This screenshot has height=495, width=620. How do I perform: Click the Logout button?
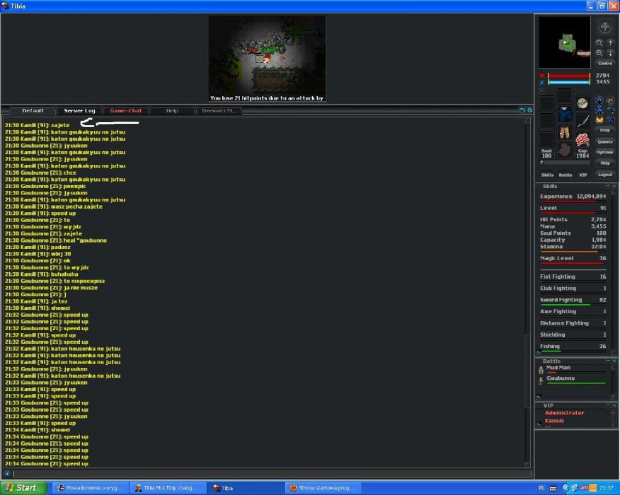(605, 174)
